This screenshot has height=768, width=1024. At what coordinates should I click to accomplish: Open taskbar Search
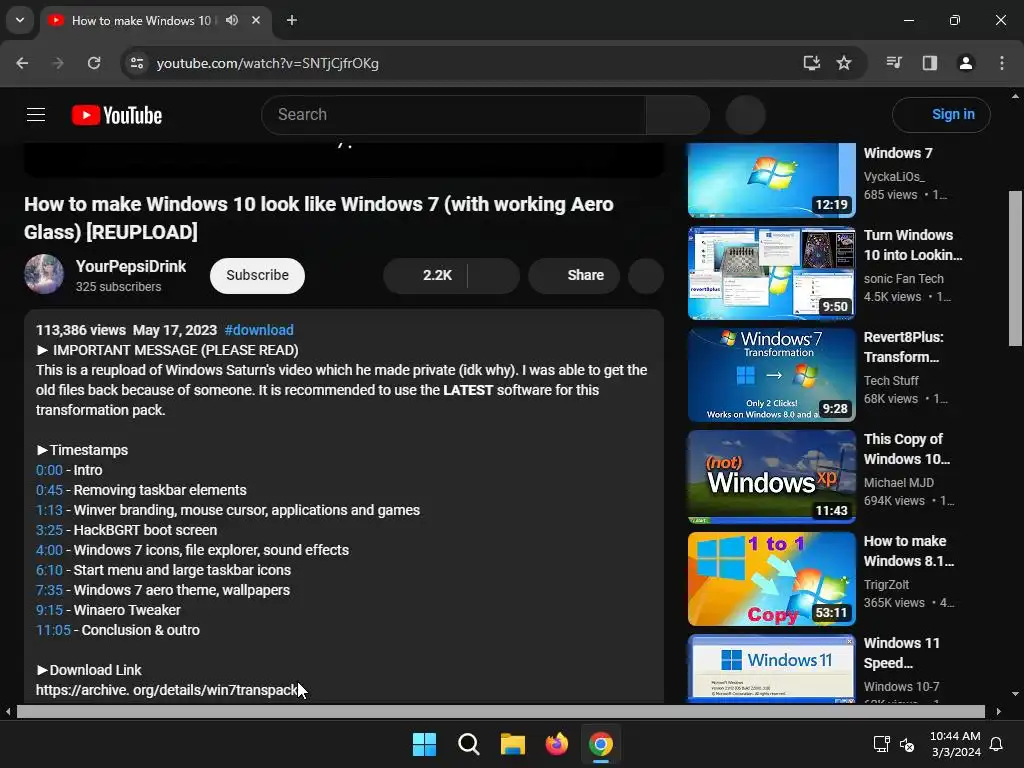coord(469,744)
